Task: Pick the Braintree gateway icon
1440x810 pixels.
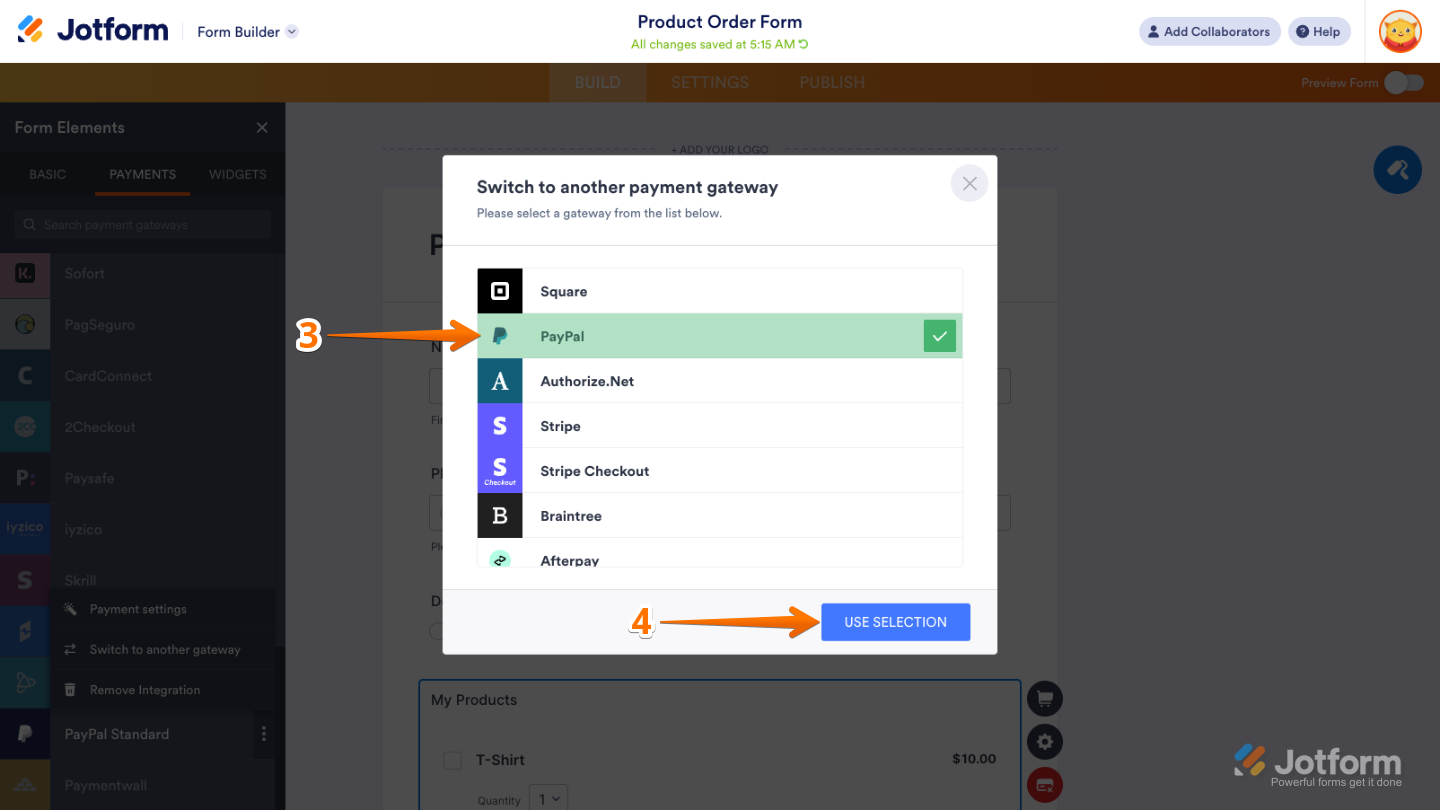Action: tap(500, 516)
